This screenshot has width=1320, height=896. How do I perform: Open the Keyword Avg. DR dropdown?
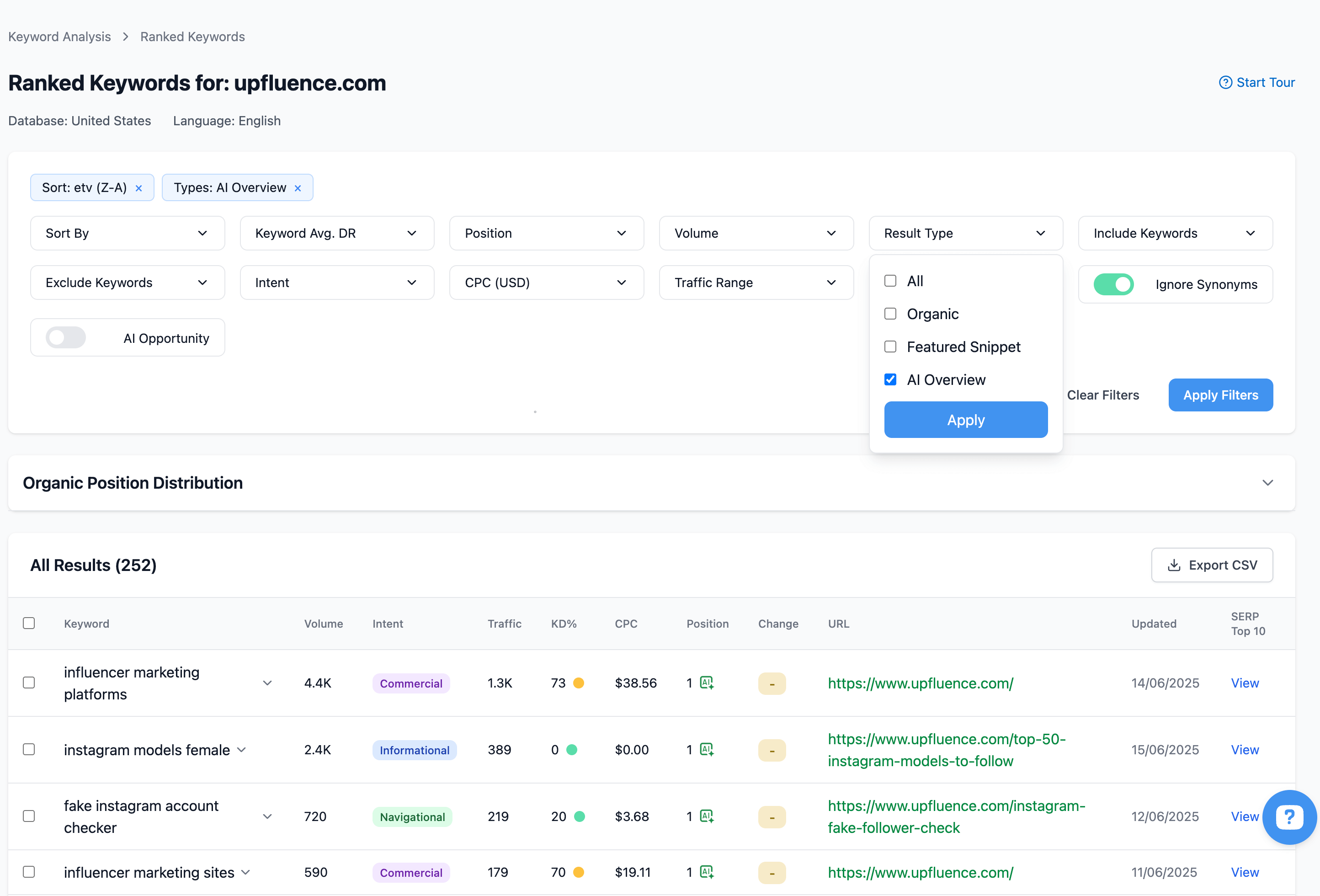point(337,233)
